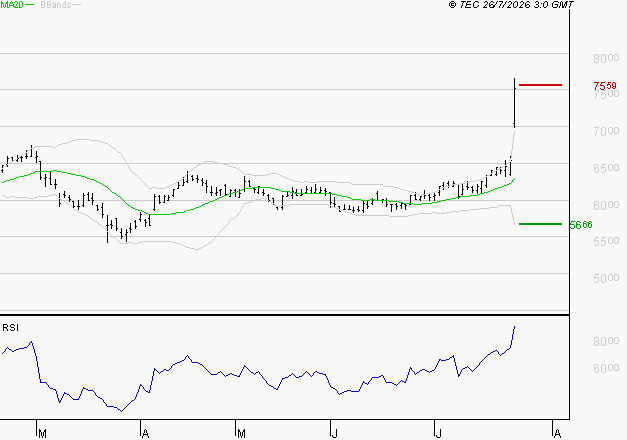Click the red 7559 resistance line

point(540,85)
